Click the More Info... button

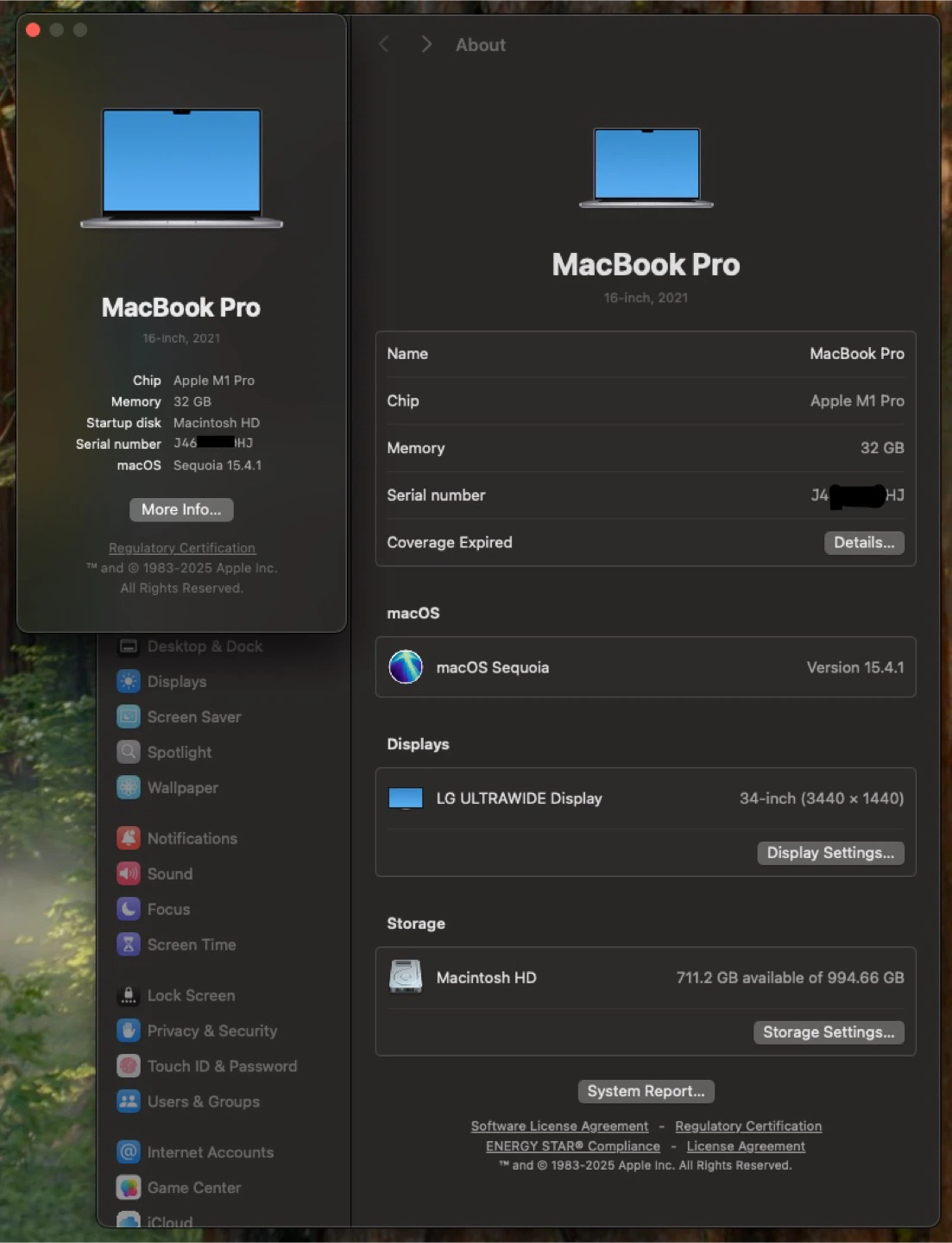[x=181, y=509]
